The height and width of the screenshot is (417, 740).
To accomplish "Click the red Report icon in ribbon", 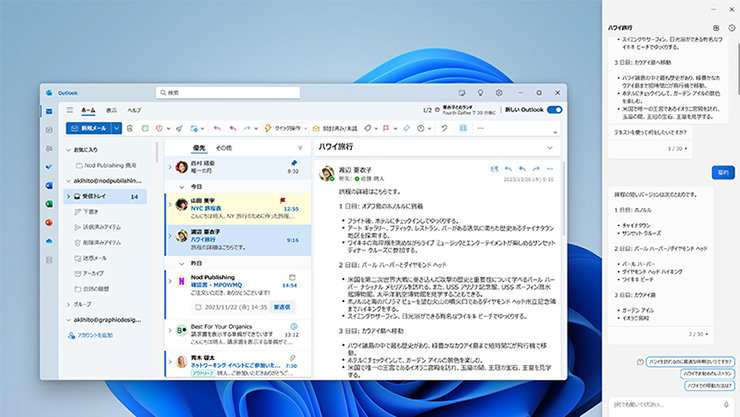I will click(160, 128).
